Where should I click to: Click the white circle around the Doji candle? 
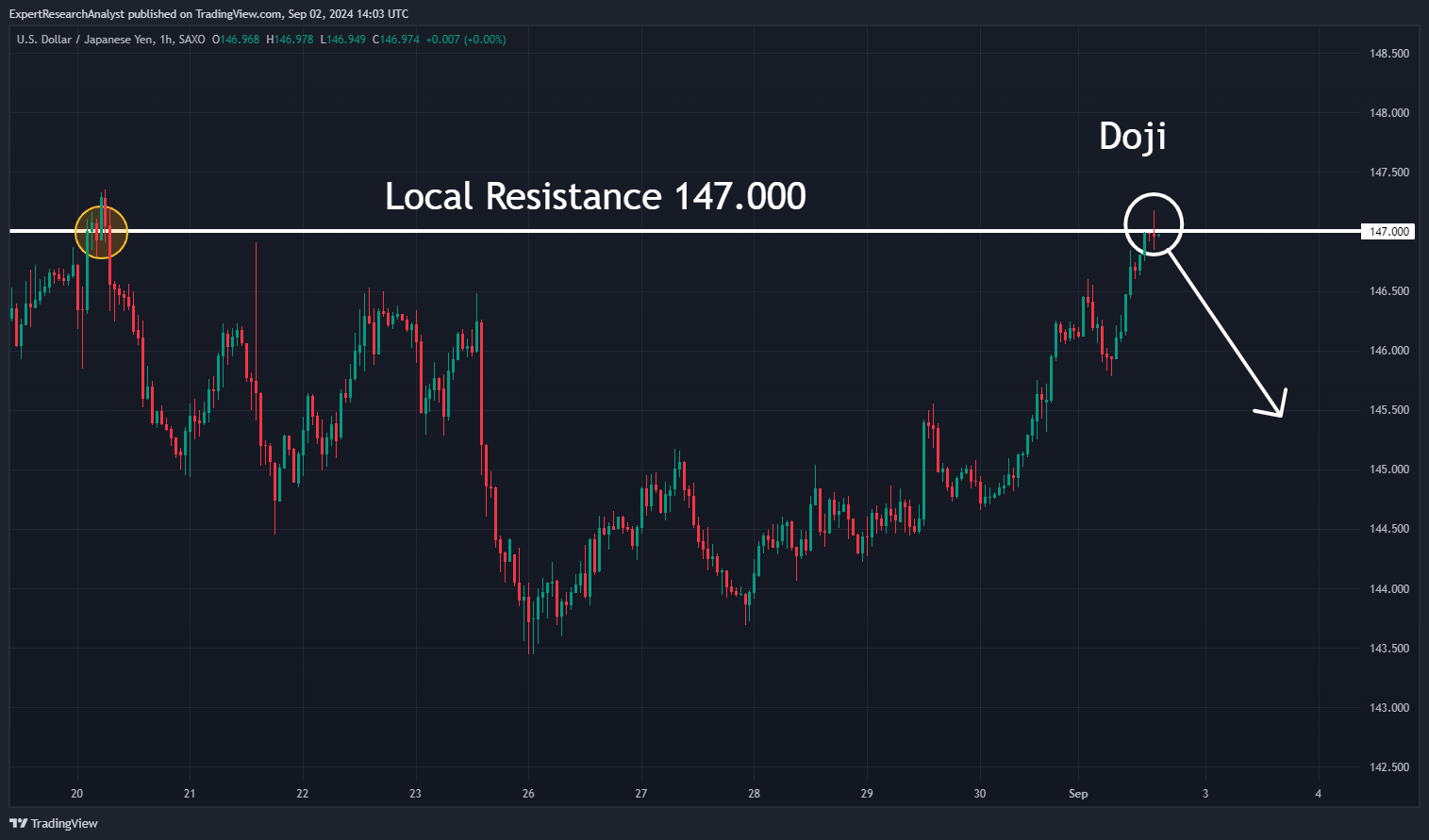coord(1153,223)
